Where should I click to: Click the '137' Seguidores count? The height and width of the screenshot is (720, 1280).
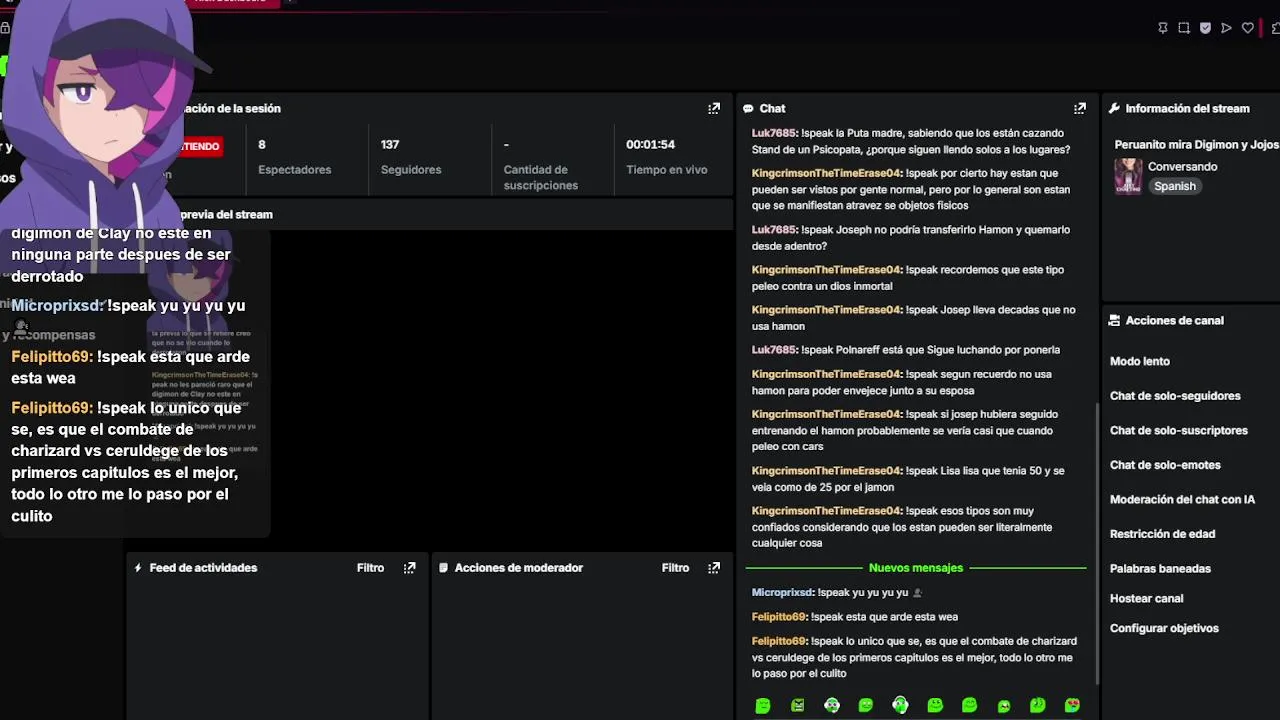click(390, 145)
